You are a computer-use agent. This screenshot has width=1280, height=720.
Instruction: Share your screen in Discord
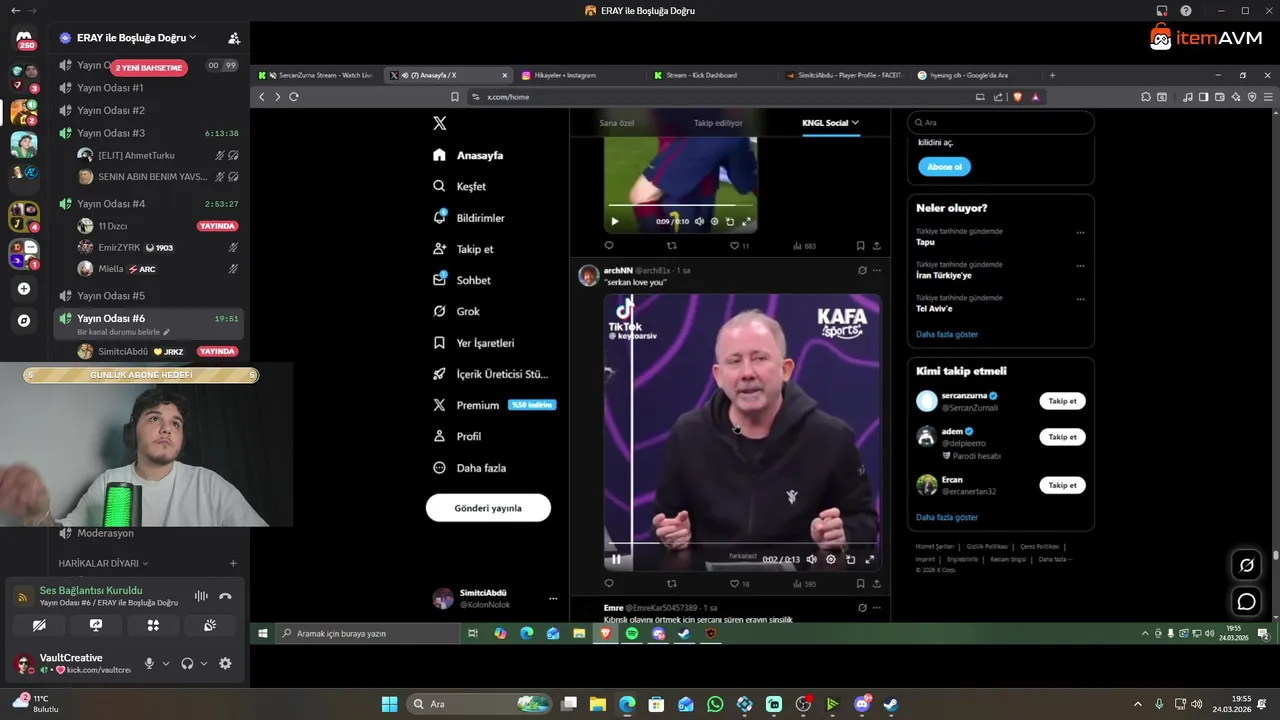click(x=96, y=625)
